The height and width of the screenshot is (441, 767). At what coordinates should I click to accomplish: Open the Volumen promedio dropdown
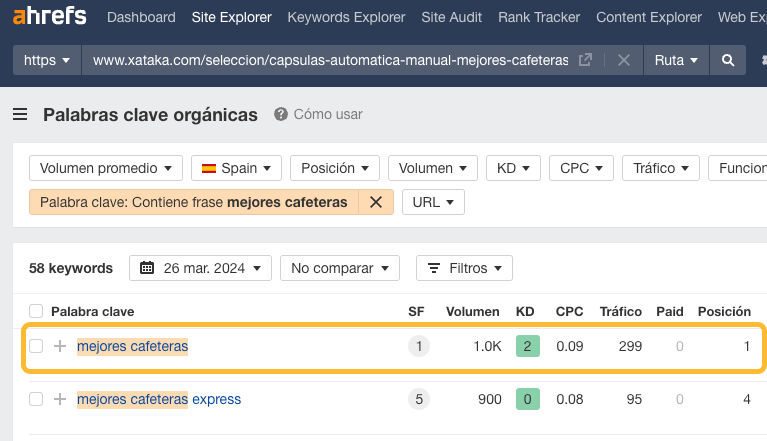click(x=106, y=168)
